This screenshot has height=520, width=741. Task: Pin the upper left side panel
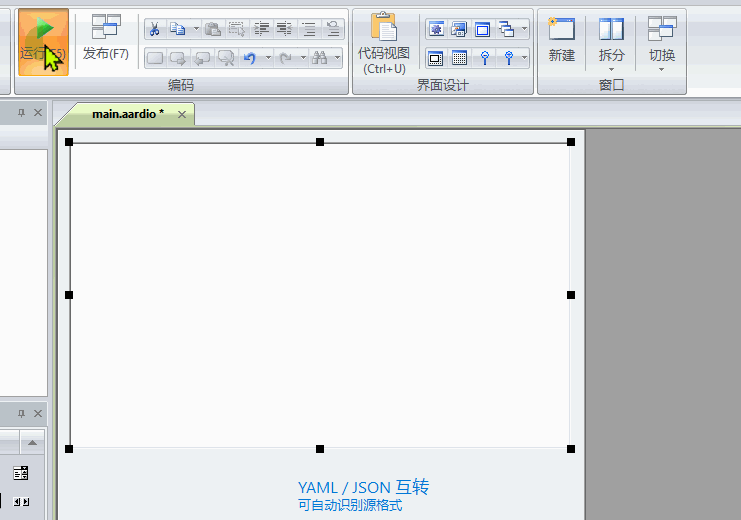pyautogui.click(x=21, y=113)
